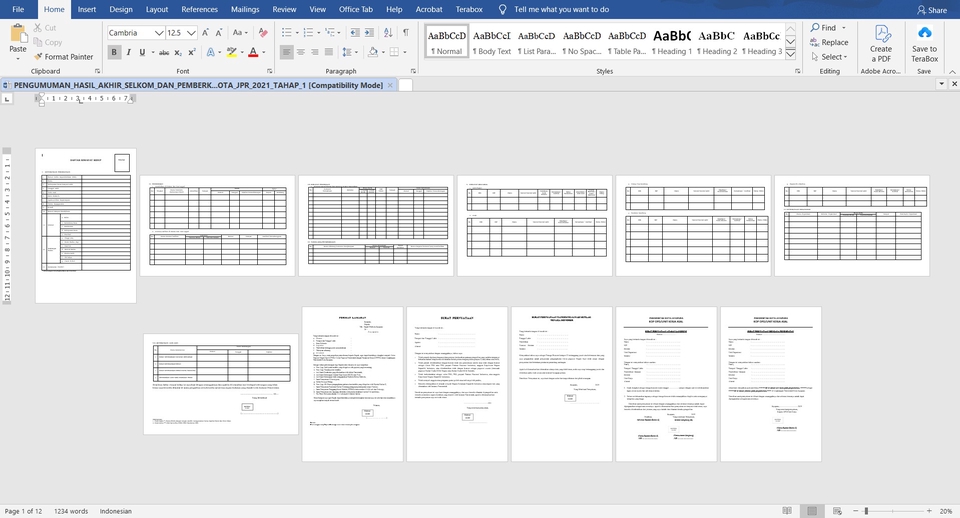Viewport: 960px width, 518px height.
Task: Open the Select dropdown in Editing
Action: pyautogui.click(x=830, y=56)
